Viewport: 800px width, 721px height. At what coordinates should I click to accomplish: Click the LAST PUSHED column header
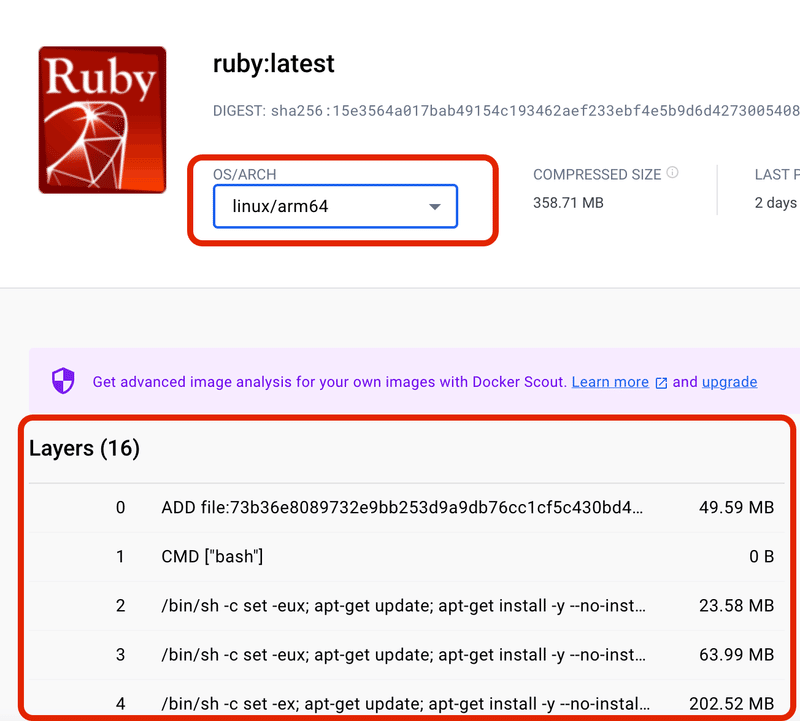coord(777,174)
